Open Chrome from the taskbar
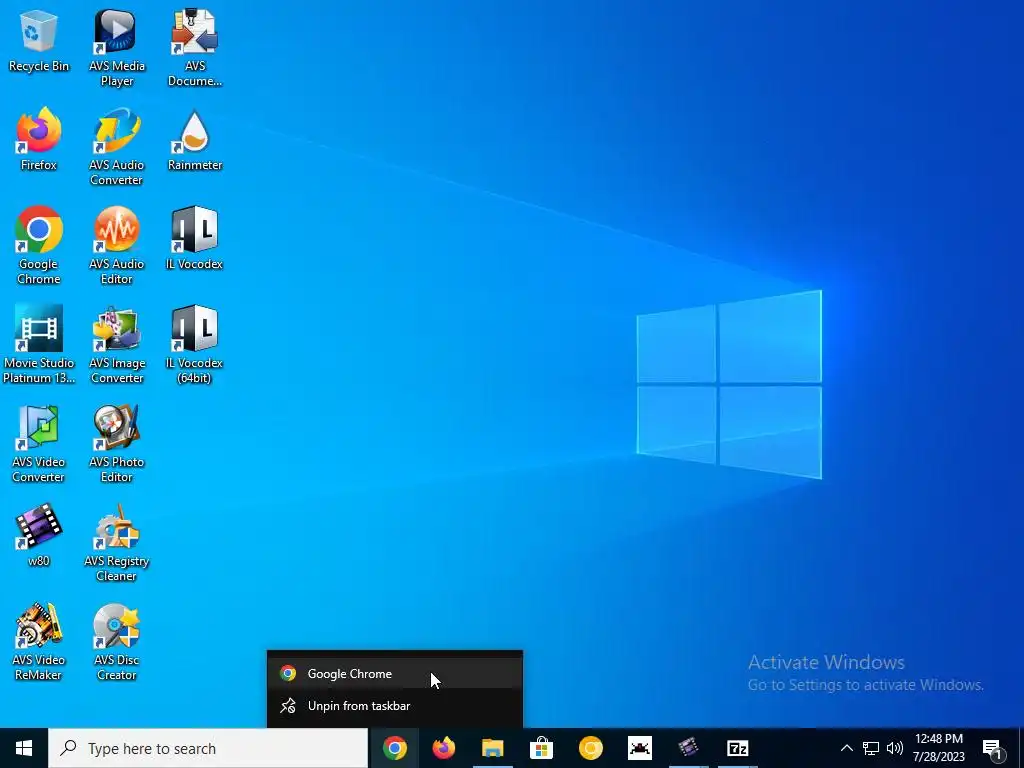This screenshot has height=768, width=1024. [394, 748]
